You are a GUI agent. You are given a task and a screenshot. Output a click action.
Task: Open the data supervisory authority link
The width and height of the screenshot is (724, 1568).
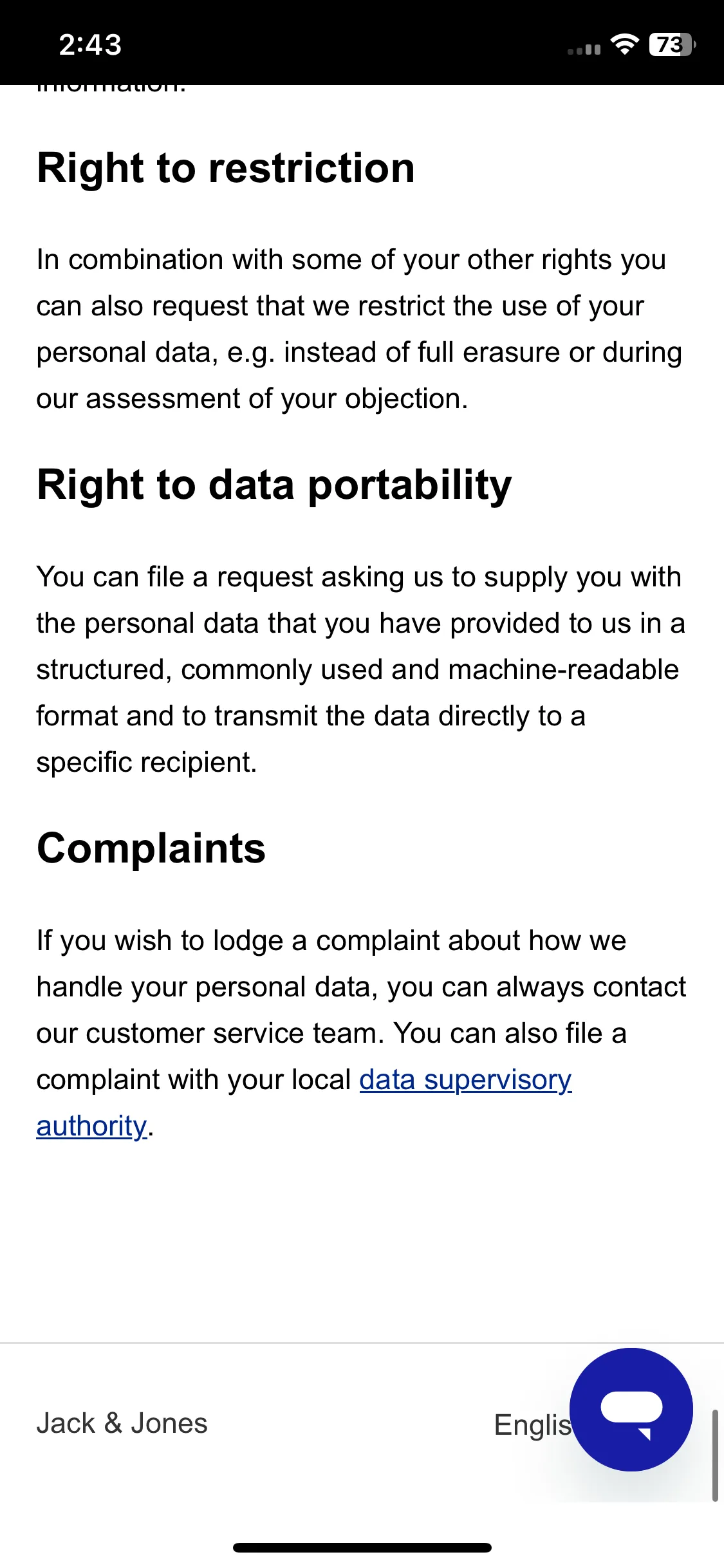coord(465,1080)
